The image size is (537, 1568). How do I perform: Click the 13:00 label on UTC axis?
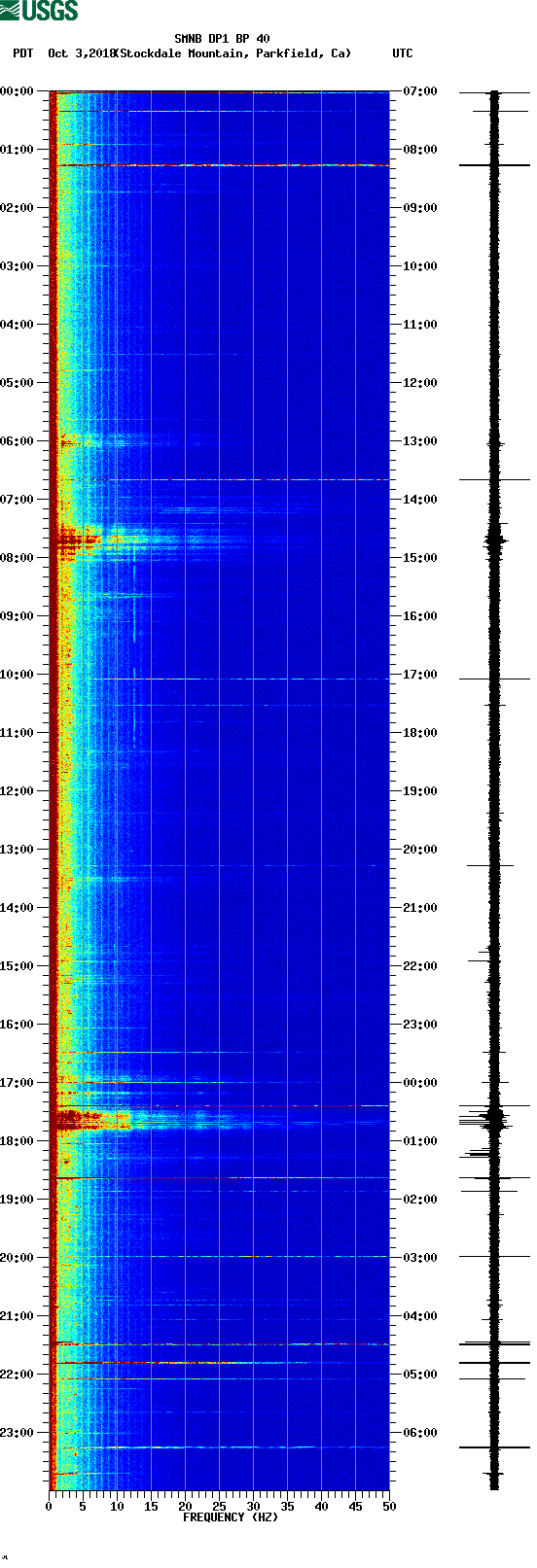point(420,441)
